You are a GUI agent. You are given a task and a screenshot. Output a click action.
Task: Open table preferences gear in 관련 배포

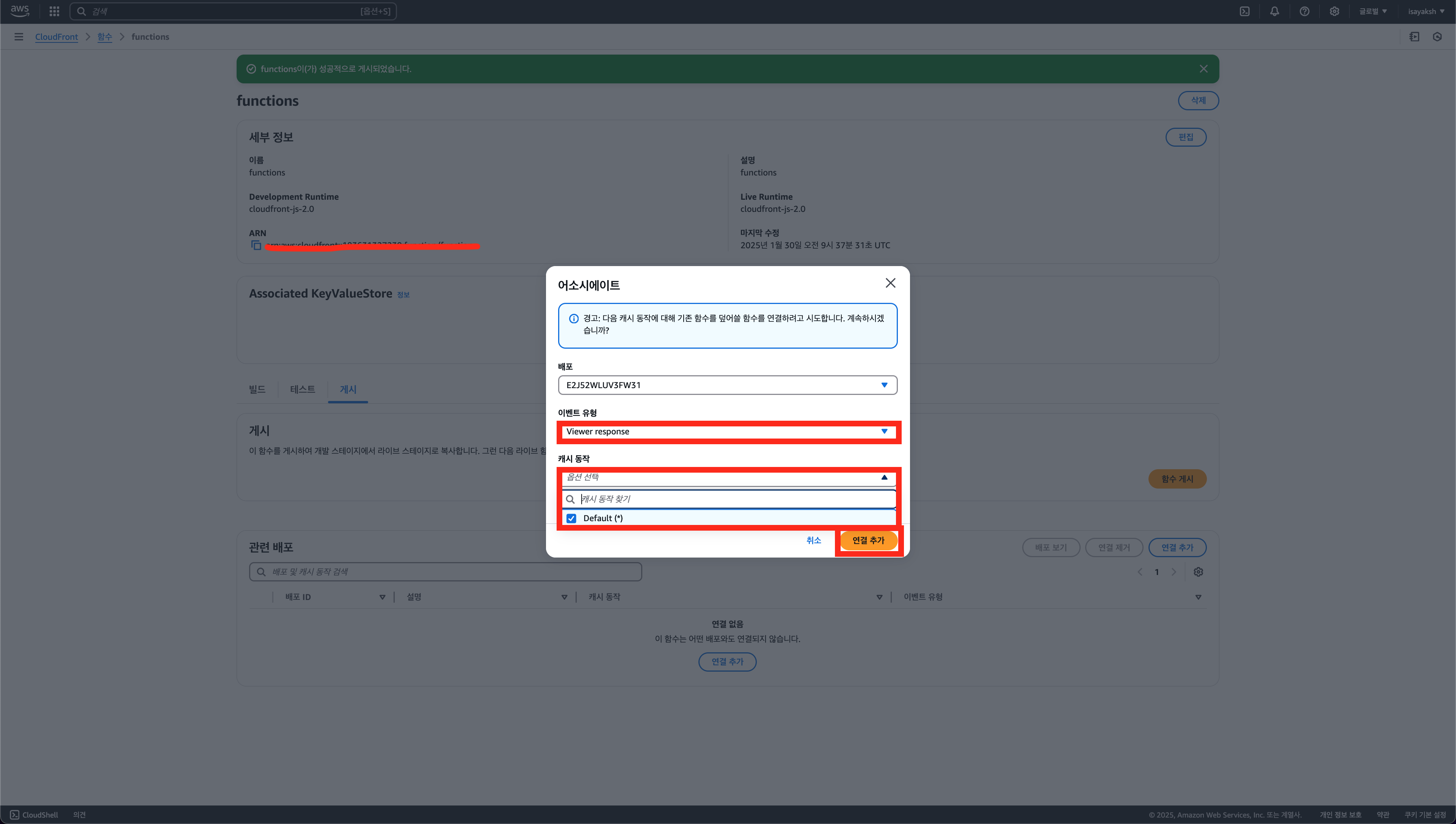(x=1199, y=572)
